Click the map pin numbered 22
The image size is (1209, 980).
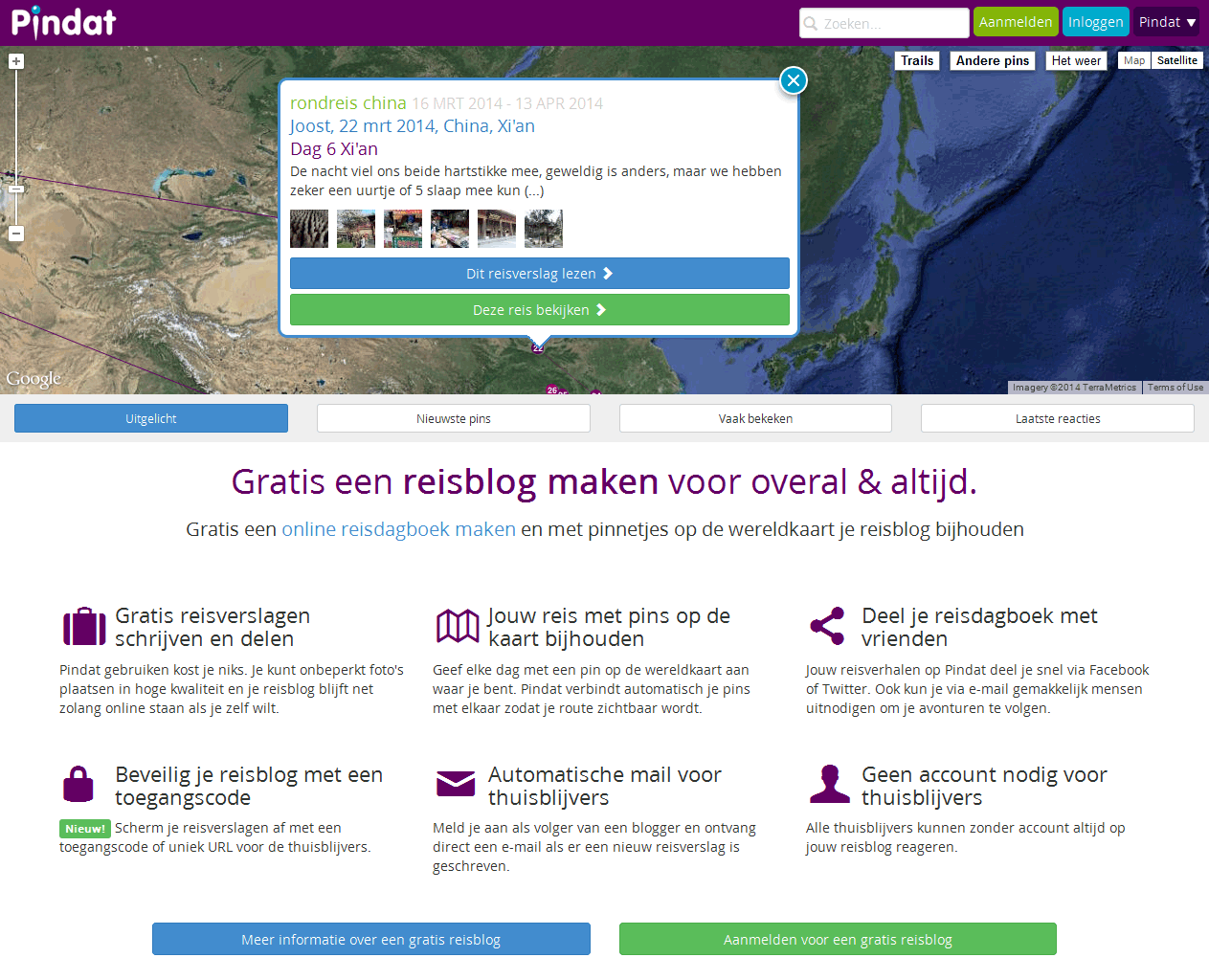pos(538,347)
